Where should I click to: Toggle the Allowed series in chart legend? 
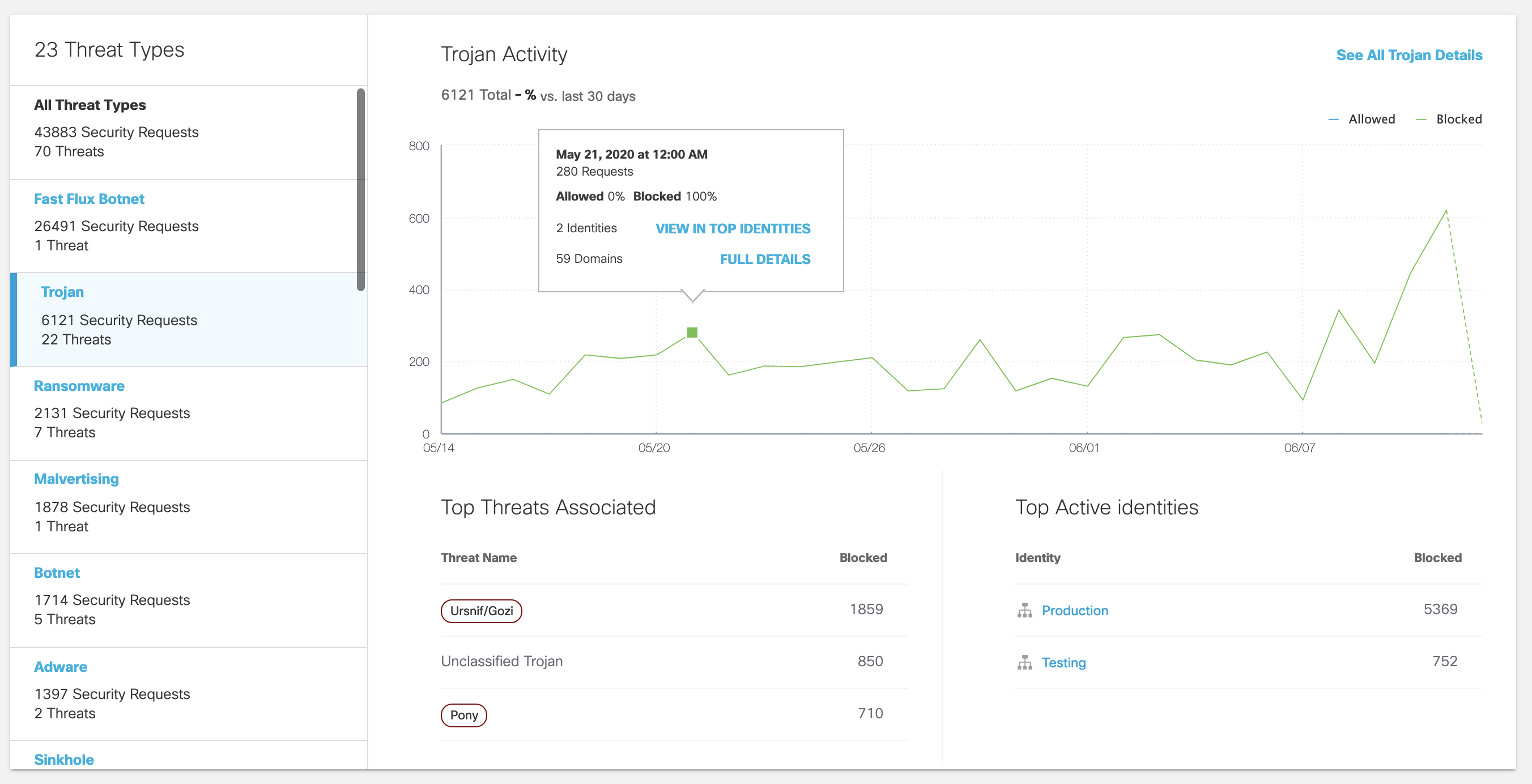tap(1361, 119)
